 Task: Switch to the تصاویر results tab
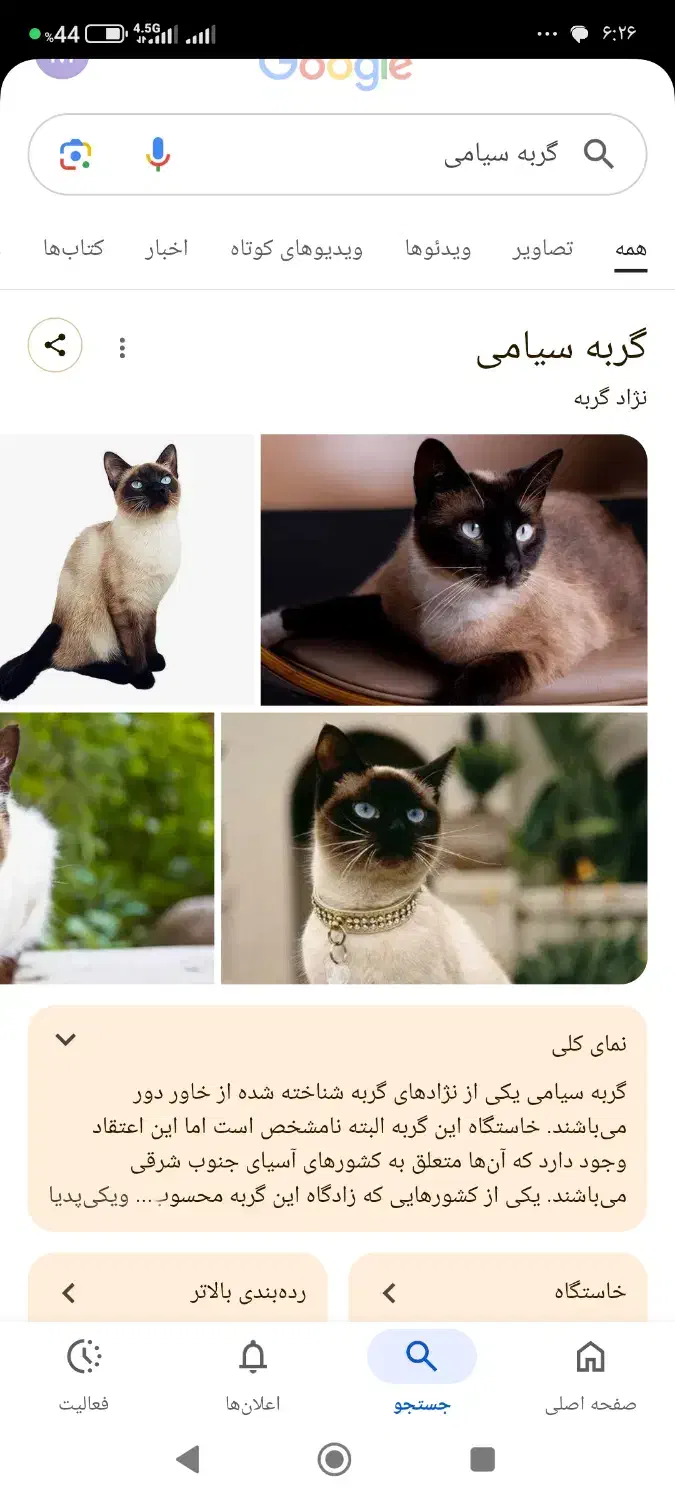click(543, 248)
